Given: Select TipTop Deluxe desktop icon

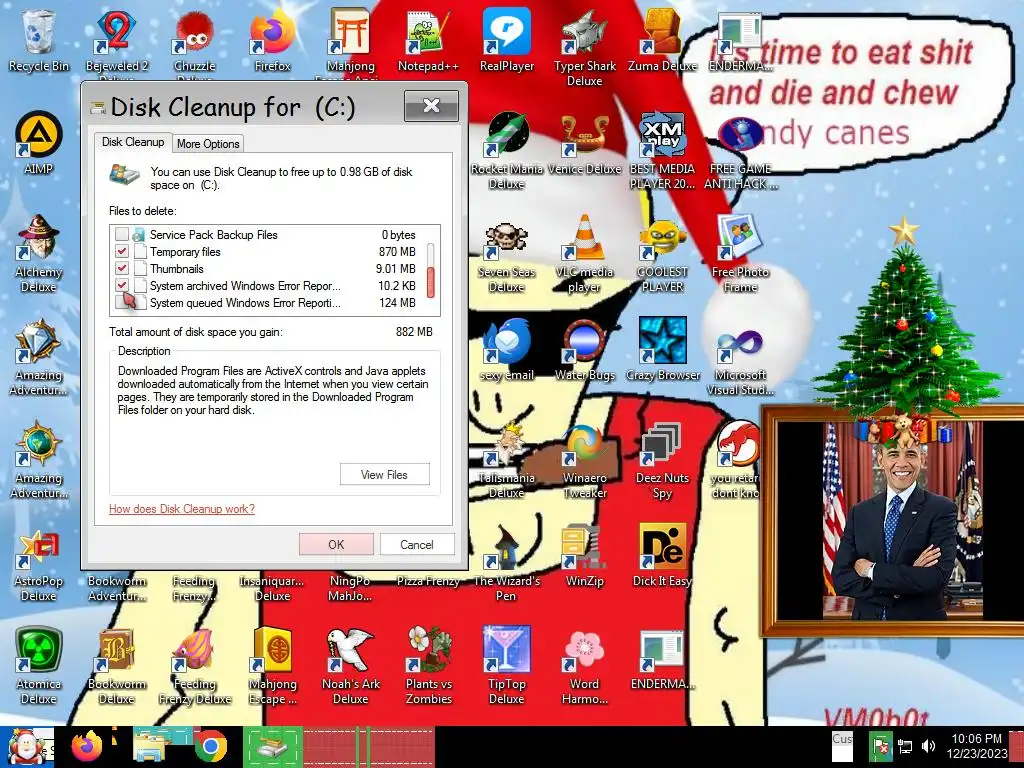Looking at the screenshot, I should (507, 665).
